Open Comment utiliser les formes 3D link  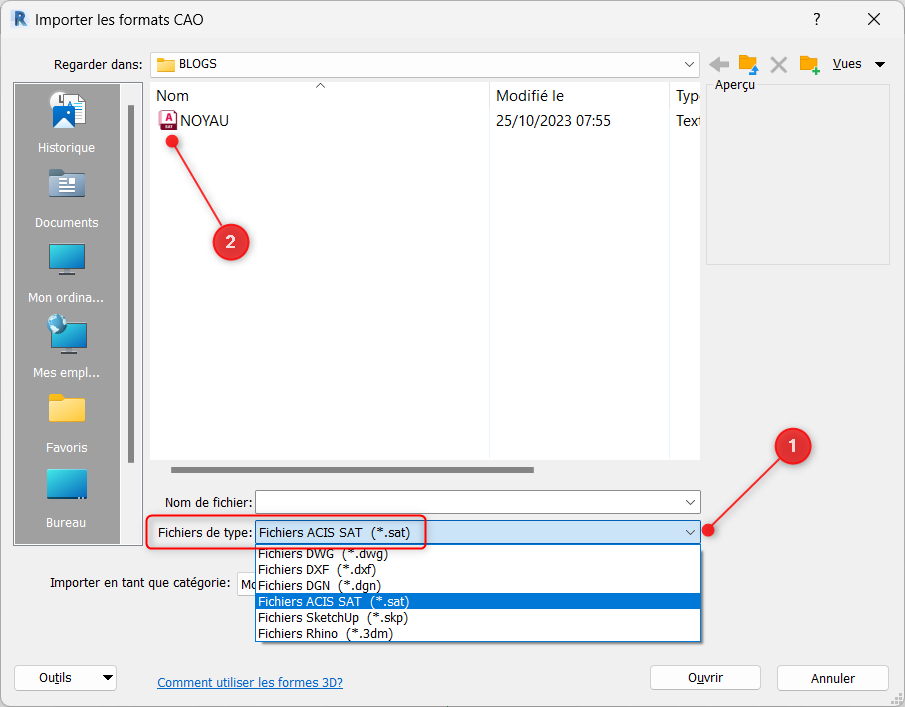tap(250, 682)
